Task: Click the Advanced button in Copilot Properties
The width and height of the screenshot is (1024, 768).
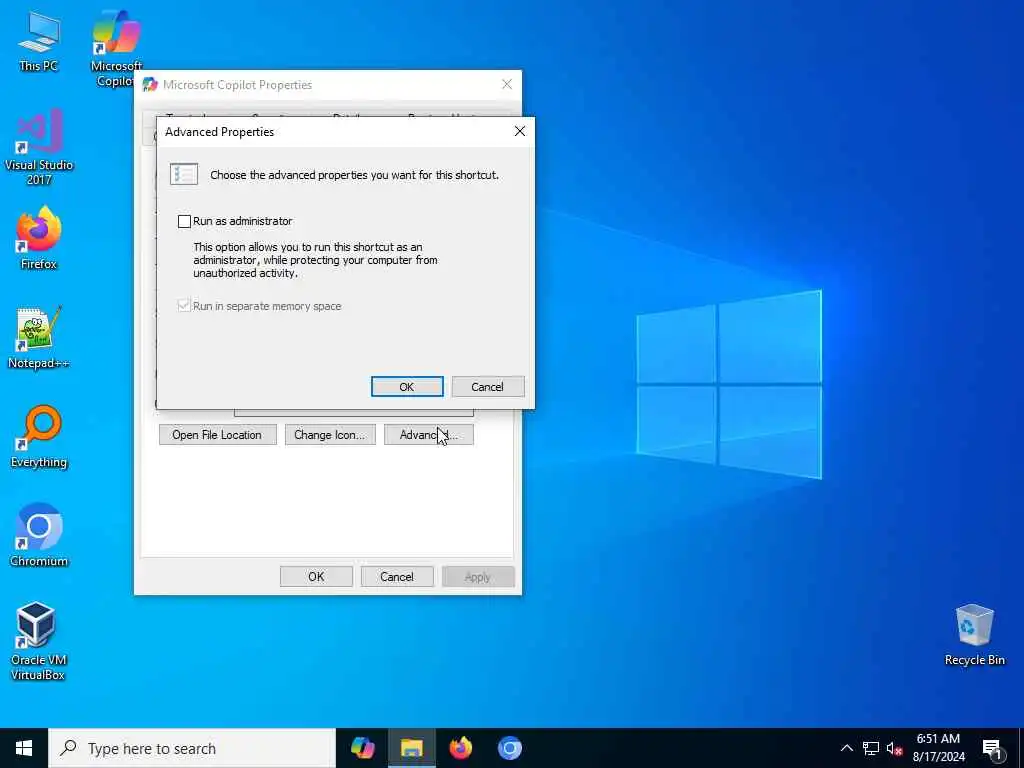Action: (x=428, y=435)
